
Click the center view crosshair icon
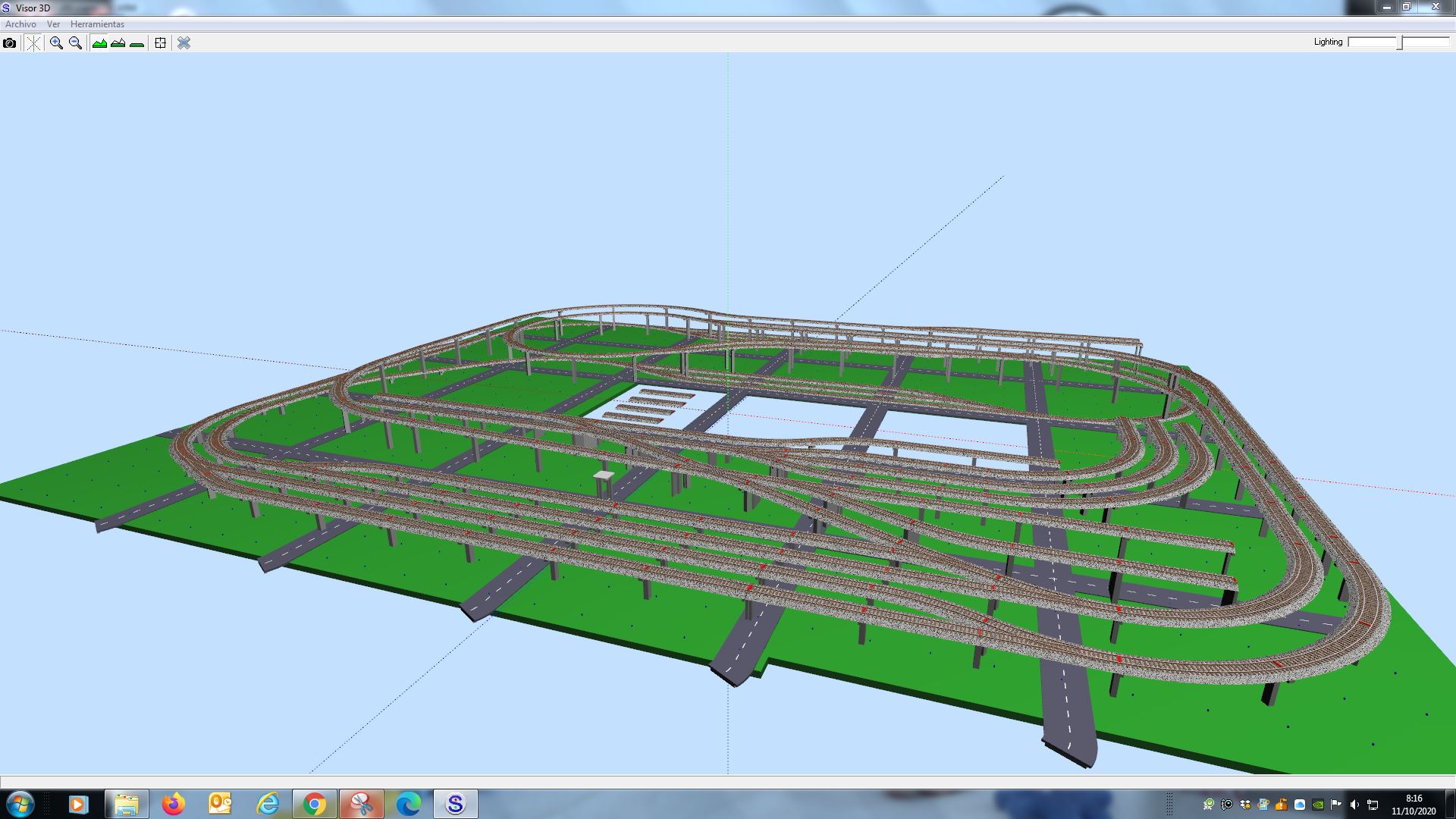point(160,43)
